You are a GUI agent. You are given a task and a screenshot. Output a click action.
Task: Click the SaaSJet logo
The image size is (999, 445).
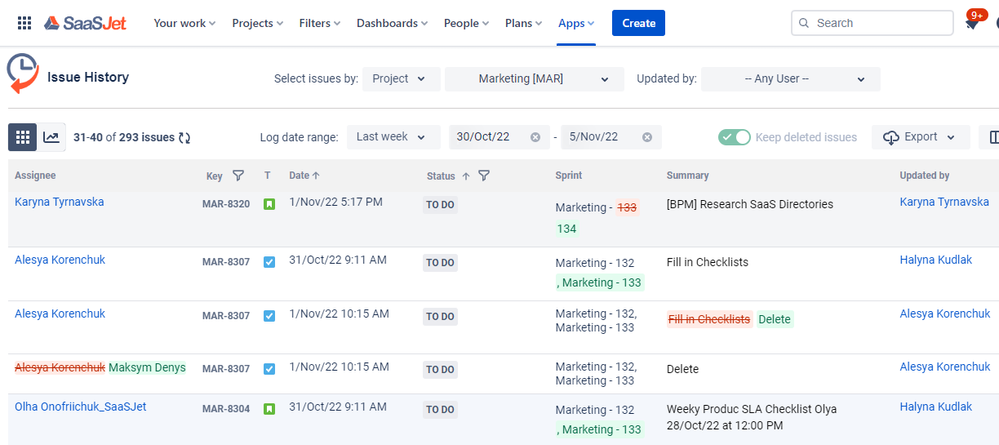85,24
